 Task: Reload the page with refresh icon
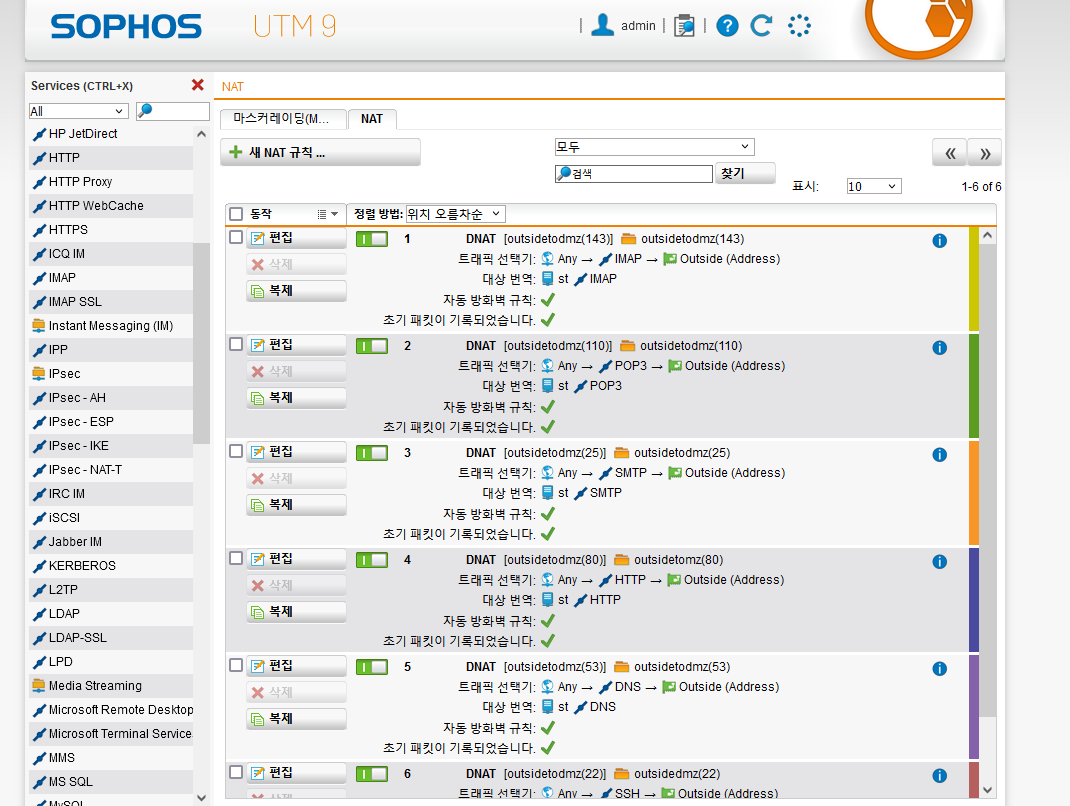pyautogui.click(x=761, y=26)
